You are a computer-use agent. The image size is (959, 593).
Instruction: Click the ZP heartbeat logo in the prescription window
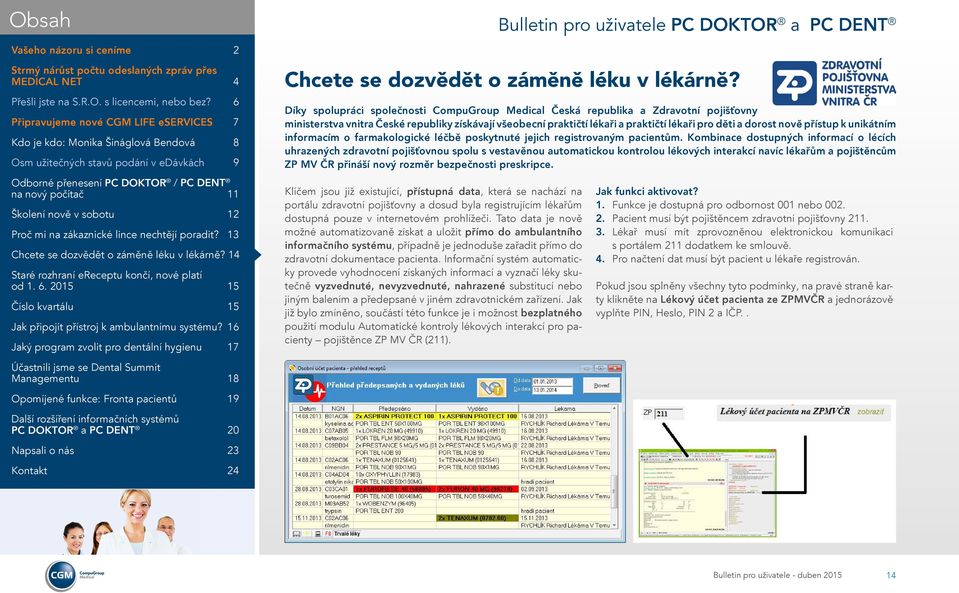pos(309,388)
